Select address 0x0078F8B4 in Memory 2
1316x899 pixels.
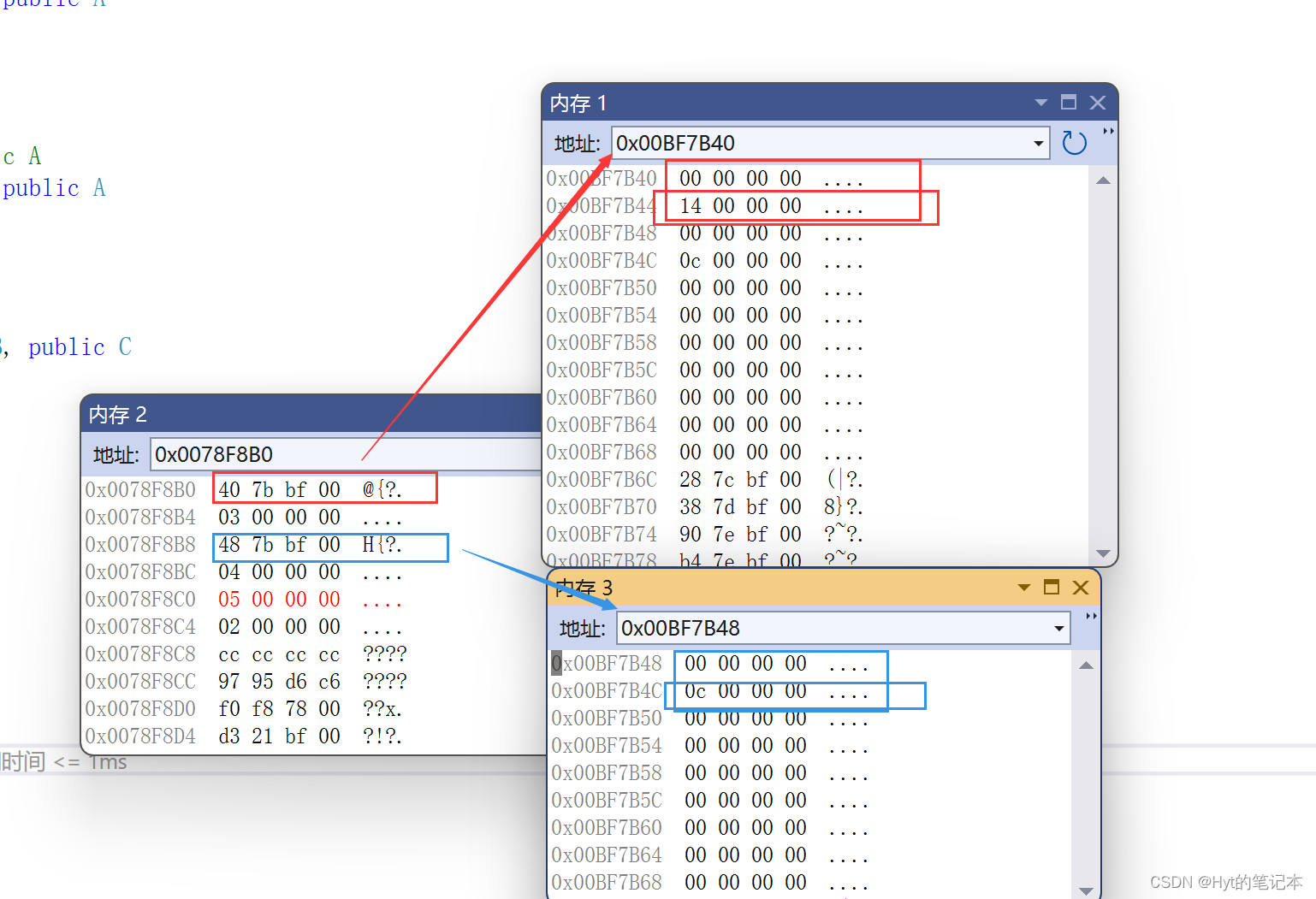pos(140,518)
